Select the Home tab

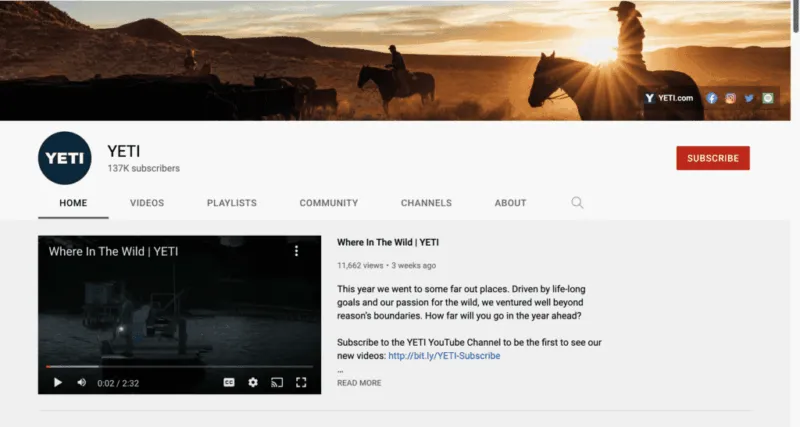(73, 203)
